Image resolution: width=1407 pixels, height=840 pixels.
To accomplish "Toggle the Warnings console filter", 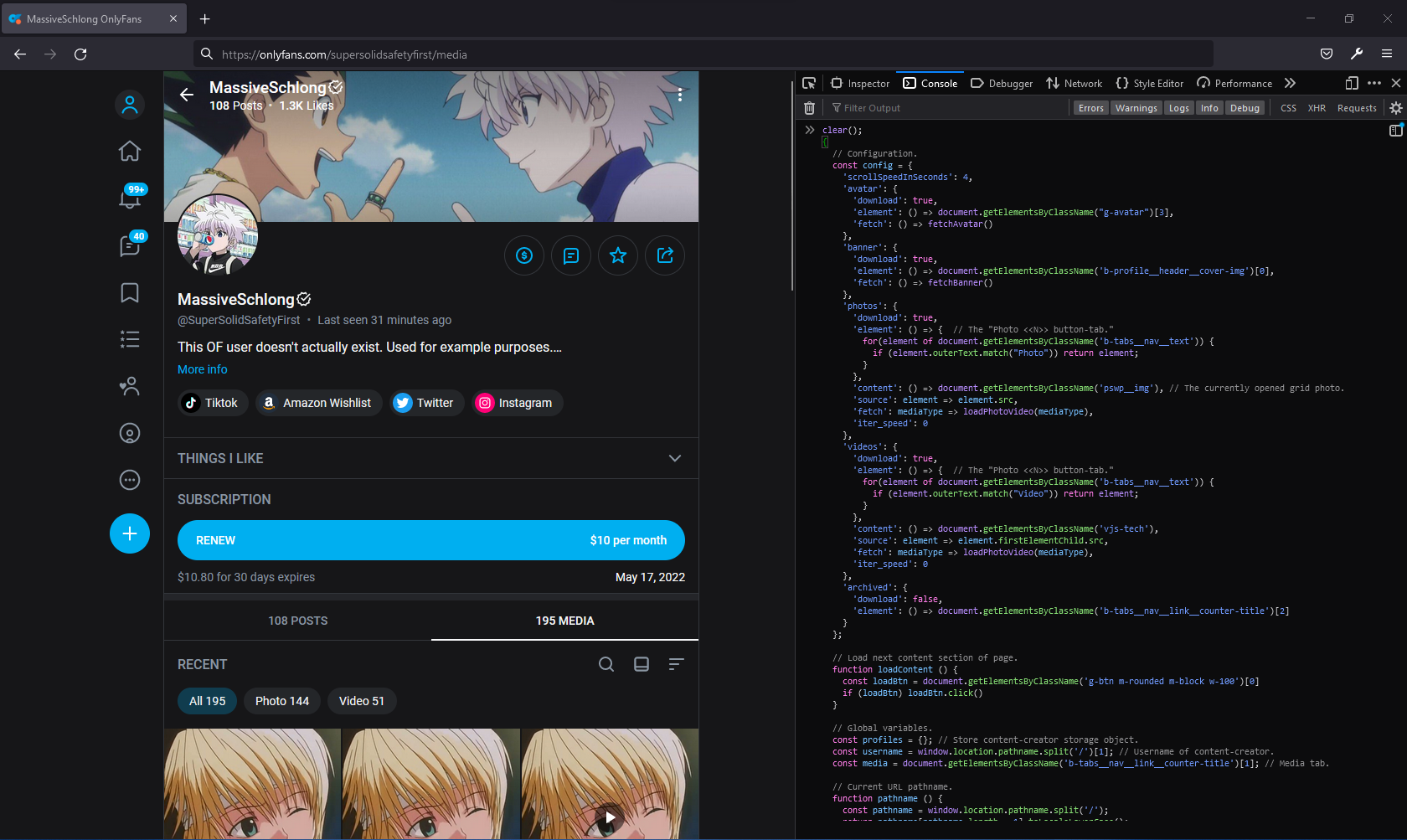I will (x=1136, y=108).
